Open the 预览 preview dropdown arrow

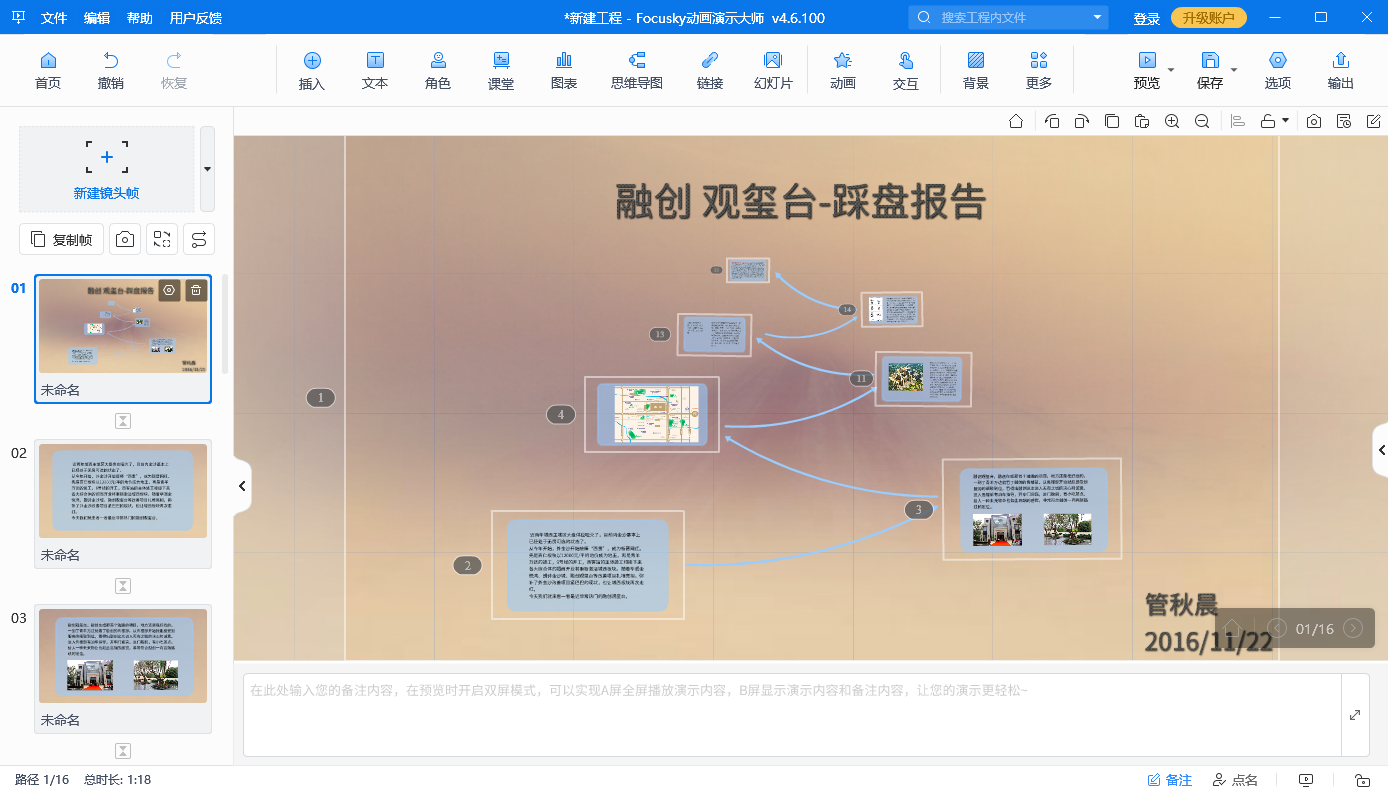tap(1171, 70)
